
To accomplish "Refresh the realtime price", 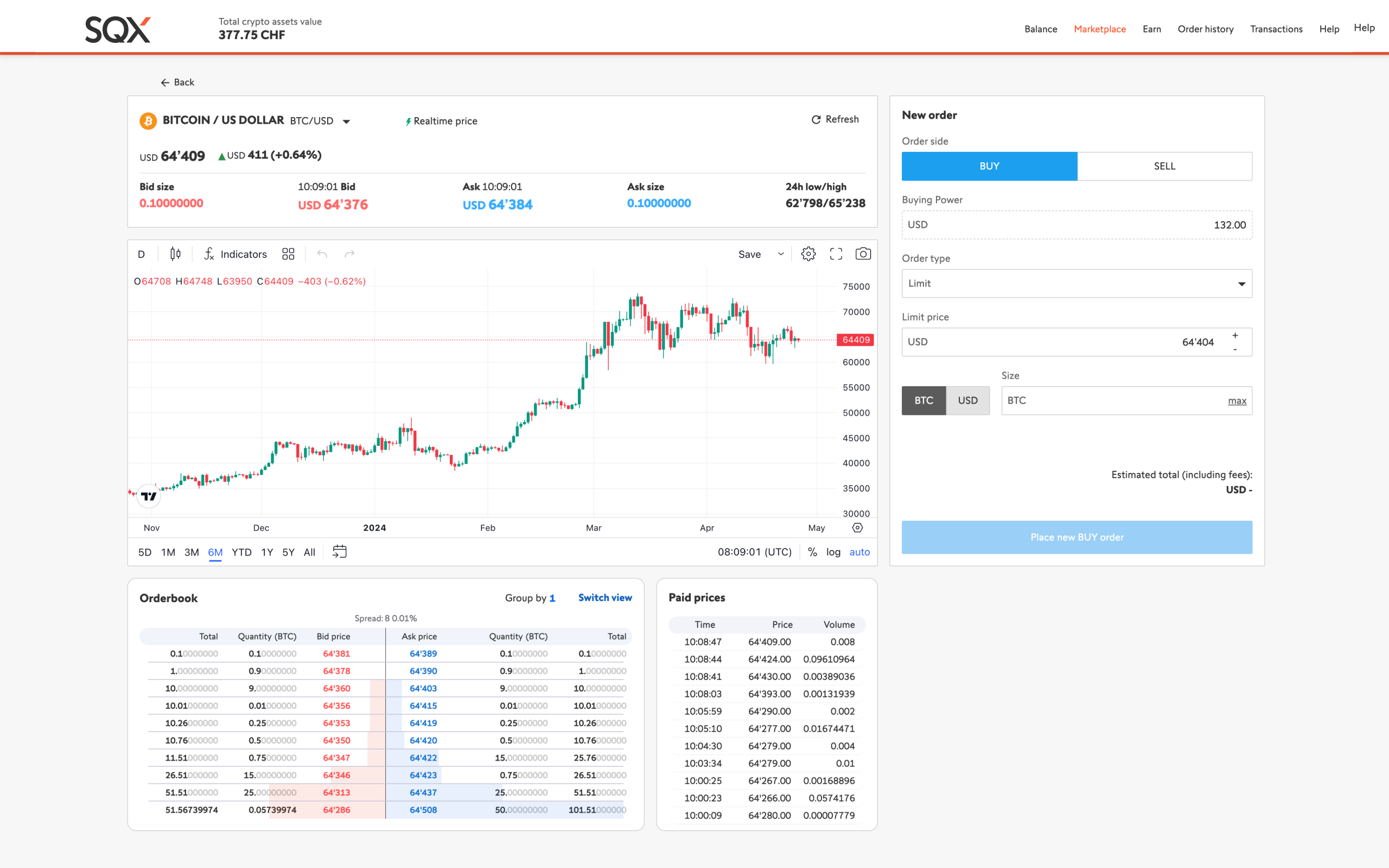I will coord(835,119).
